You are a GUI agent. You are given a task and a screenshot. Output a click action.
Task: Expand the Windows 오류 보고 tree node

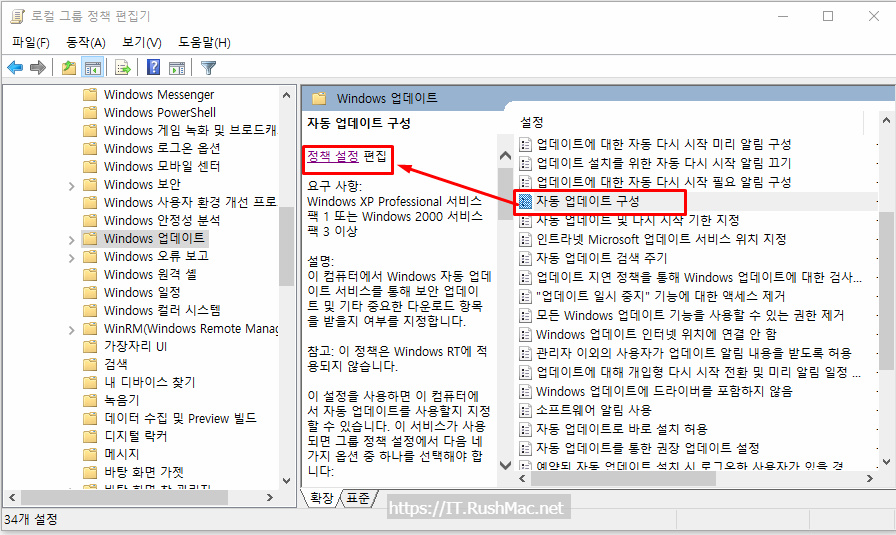(71, 258)
